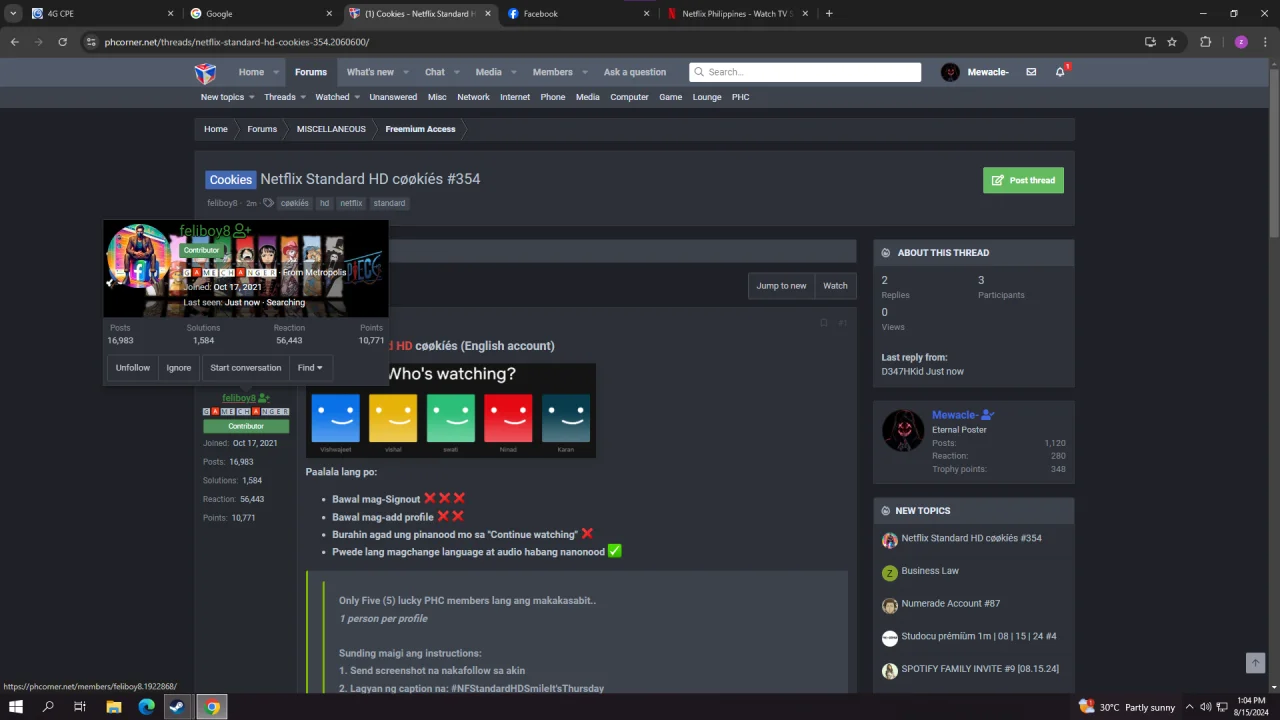
Task: Click the weather widget on taskbar
Action: [1127, 707]
